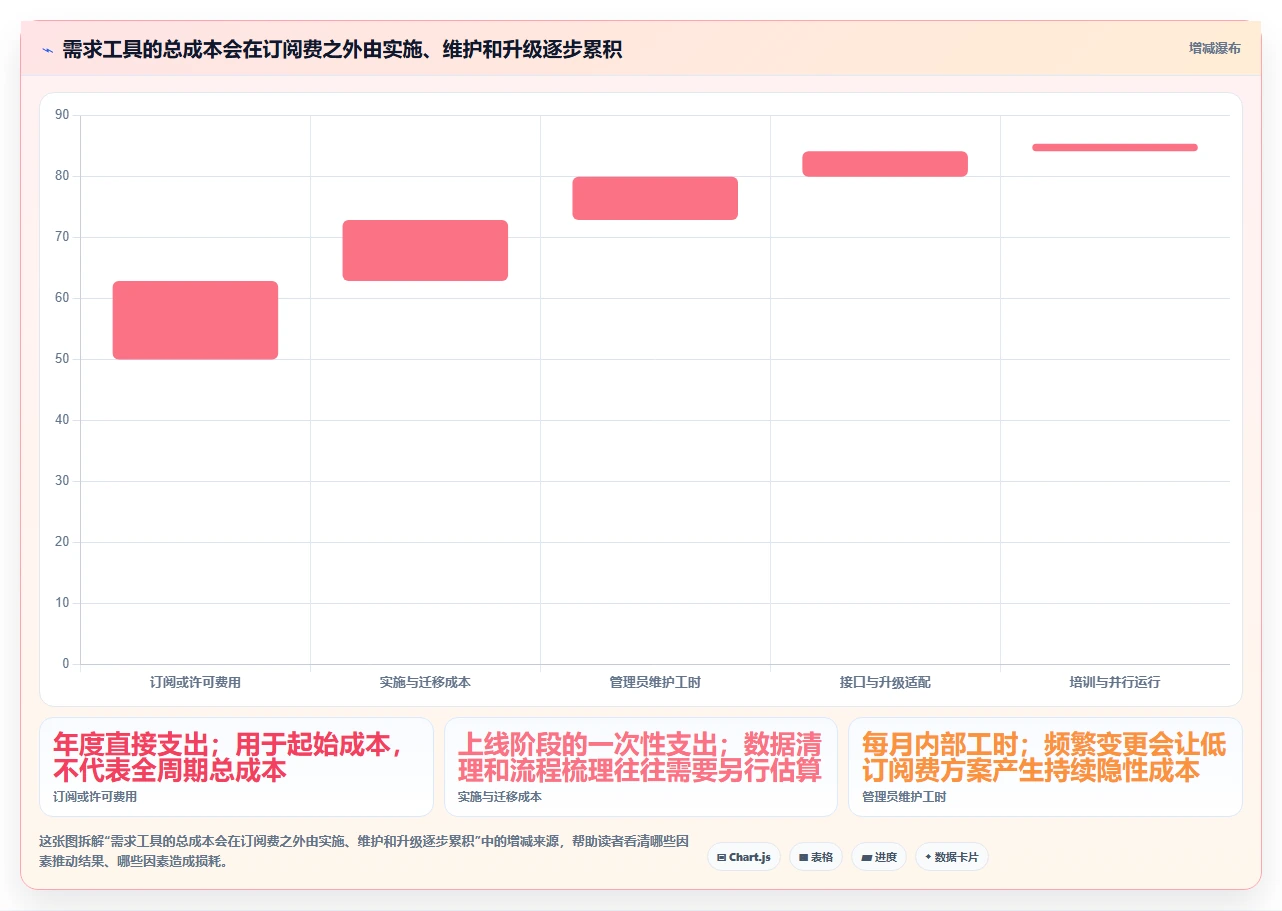Click the 培训与并行运行 x-axis label
This screenshot has height=911, width=1282.
tap(1115, 682)
